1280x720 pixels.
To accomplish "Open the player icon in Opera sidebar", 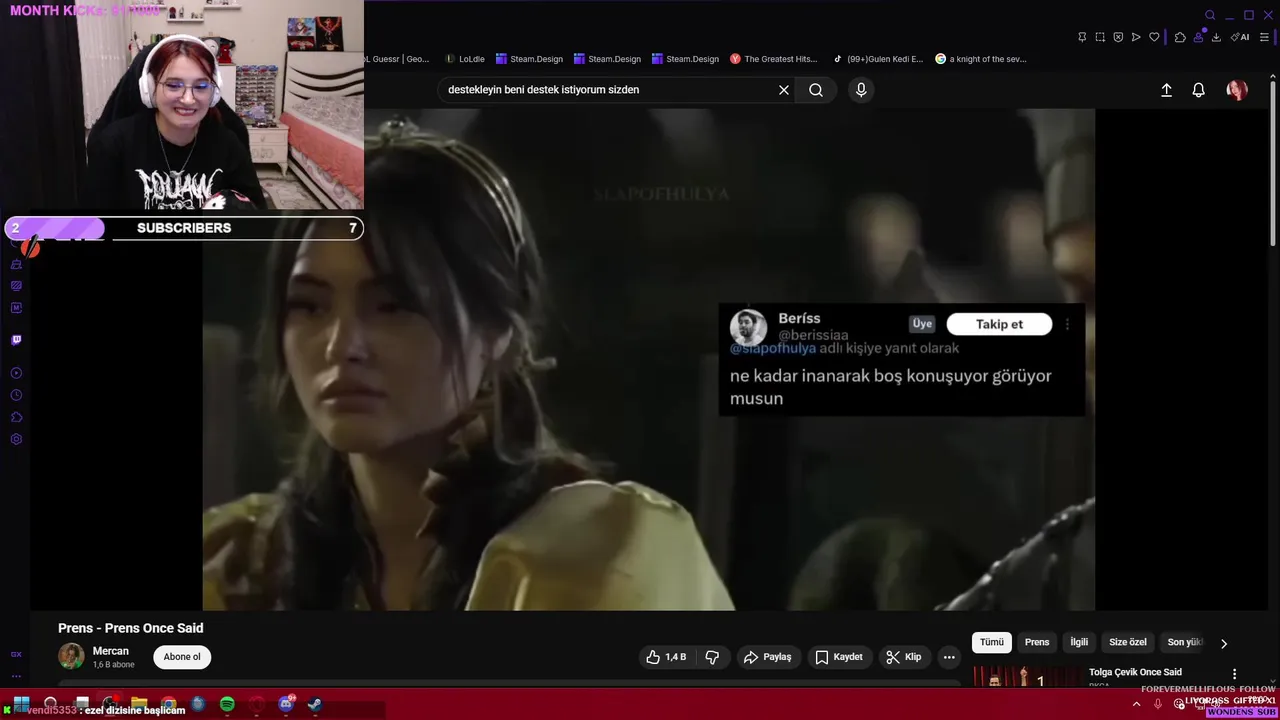I will click(16, 373).
